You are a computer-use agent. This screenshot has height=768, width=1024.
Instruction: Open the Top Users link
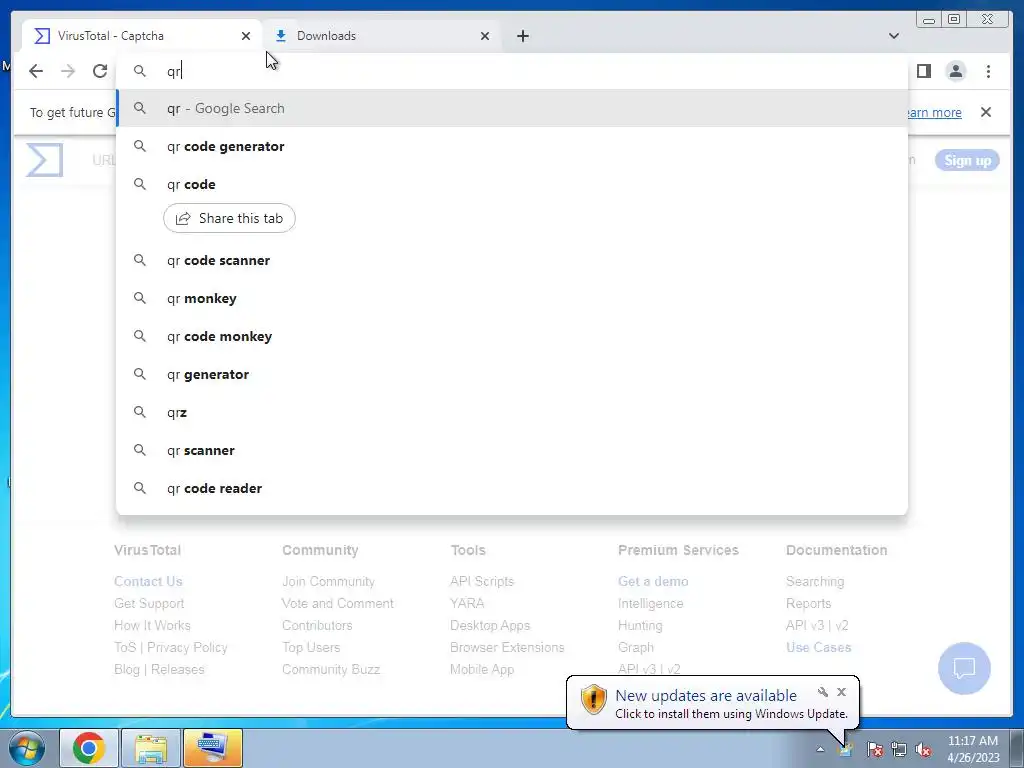pos(311,647)
